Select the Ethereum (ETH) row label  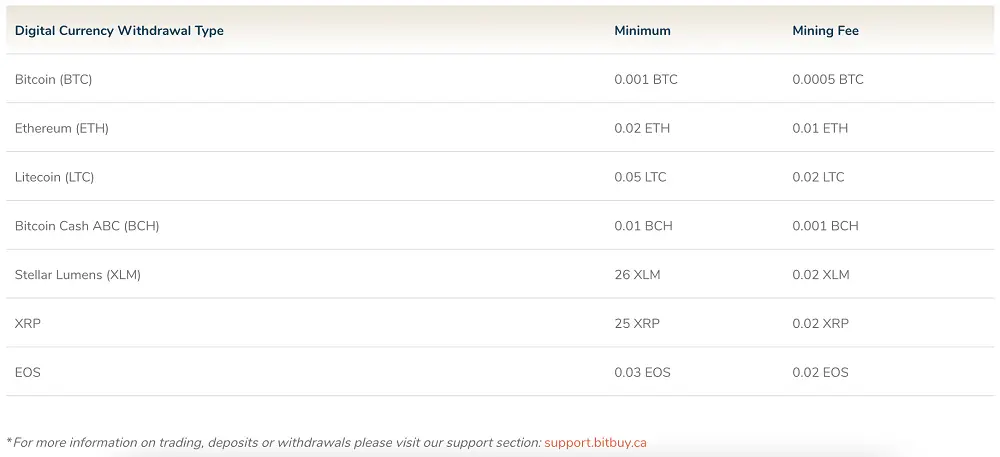(x=62, y=128)
